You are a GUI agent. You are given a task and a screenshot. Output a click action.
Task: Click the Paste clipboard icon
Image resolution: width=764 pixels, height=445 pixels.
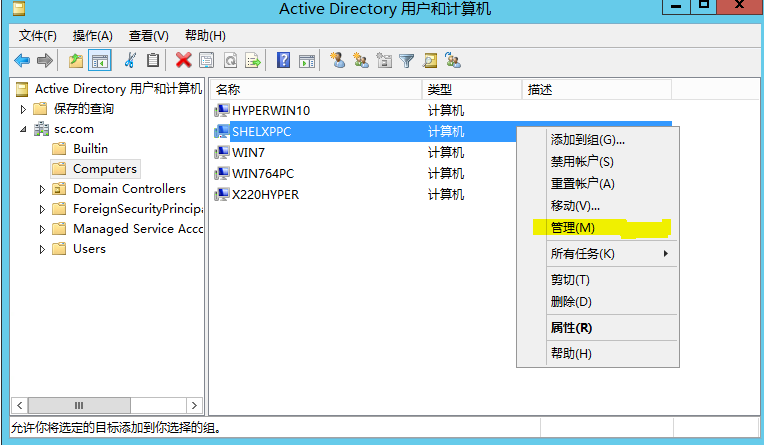click(x=153, y=60)
